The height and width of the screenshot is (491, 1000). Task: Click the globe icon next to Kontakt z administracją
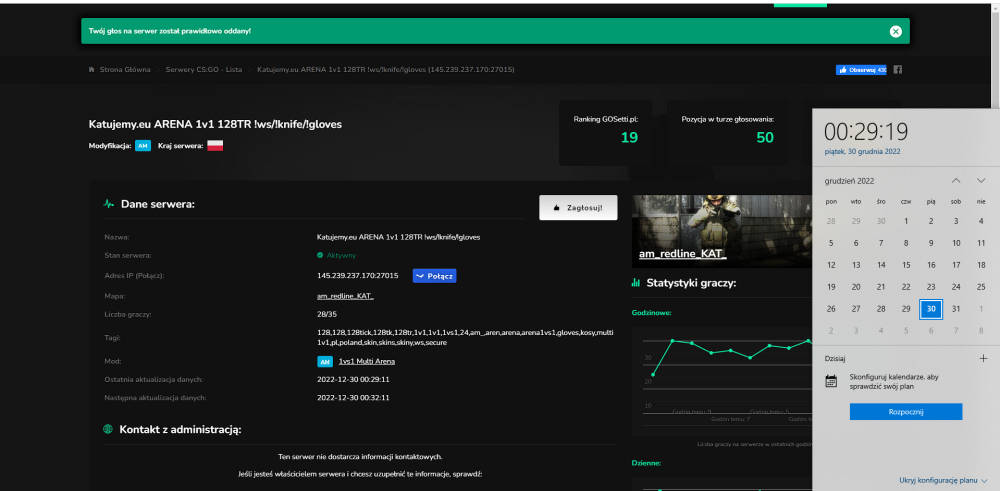pyautogui.click(x=108, y=430)
